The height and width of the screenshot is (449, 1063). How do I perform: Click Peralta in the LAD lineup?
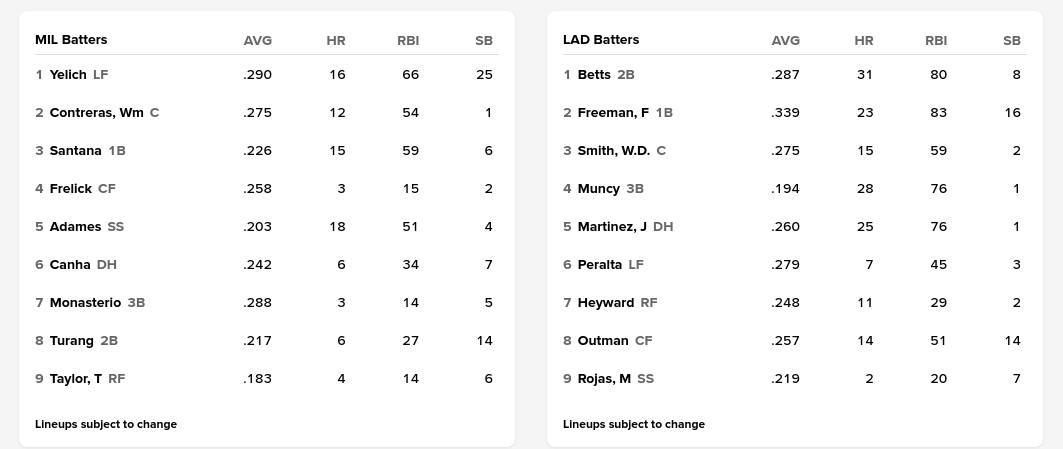[x=600, y=265]
